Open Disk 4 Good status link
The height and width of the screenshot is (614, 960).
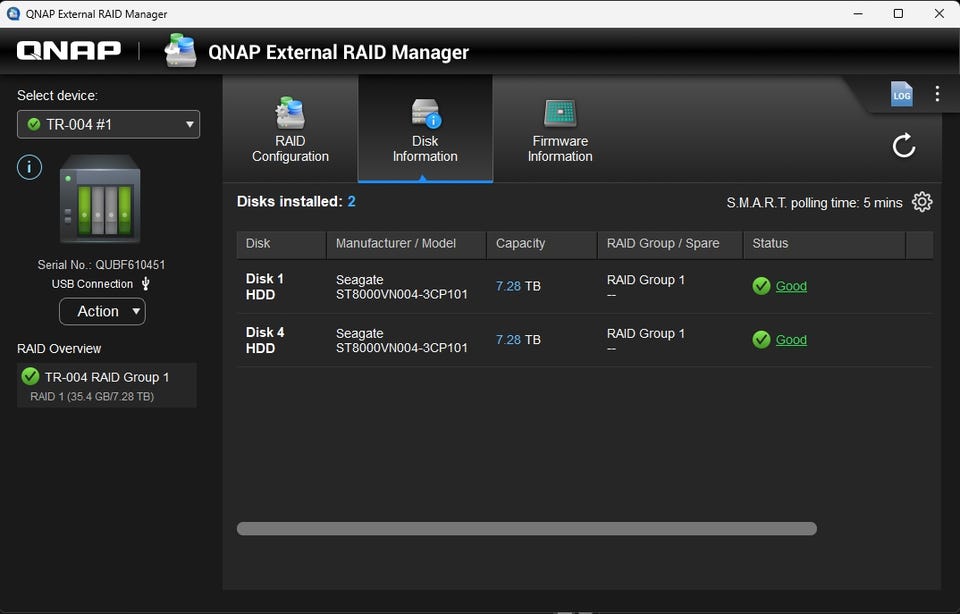pos(791,340)
